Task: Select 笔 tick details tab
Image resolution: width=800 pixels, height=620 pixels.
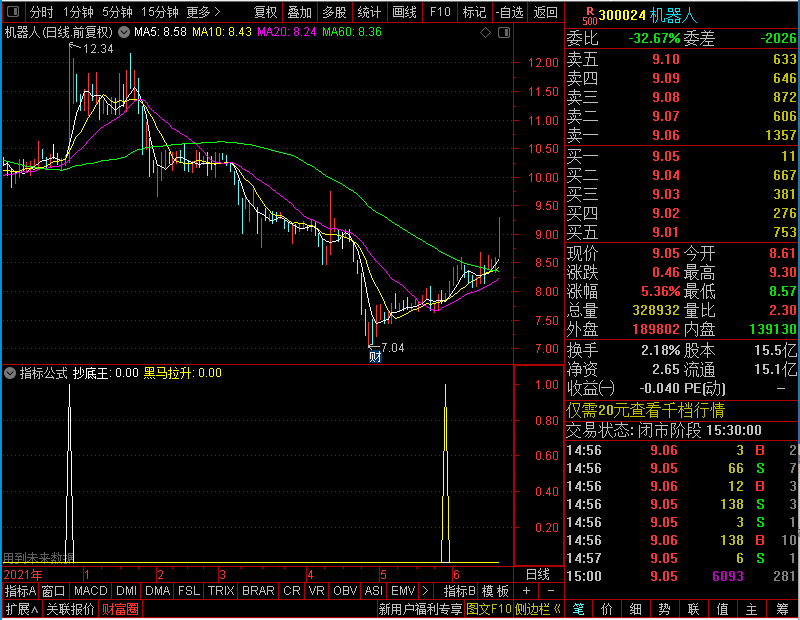Action: point(579,609)
